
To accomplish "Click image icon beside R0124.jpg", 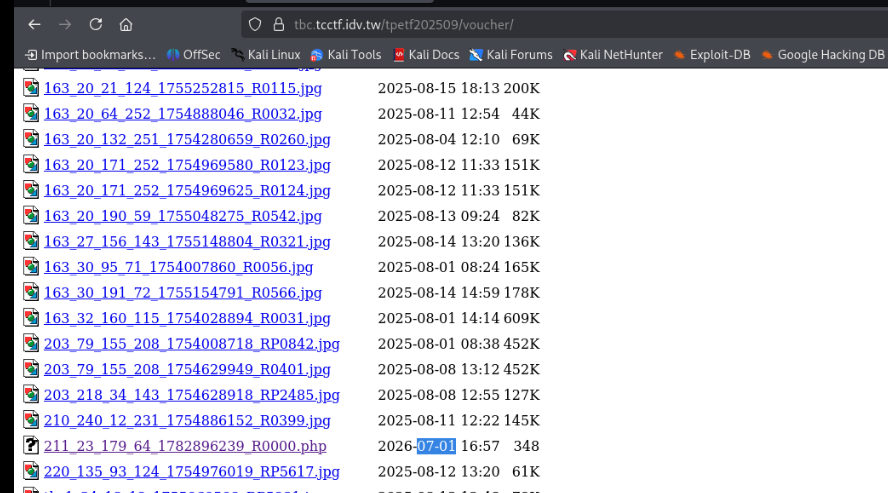I will tap(31, 189).
